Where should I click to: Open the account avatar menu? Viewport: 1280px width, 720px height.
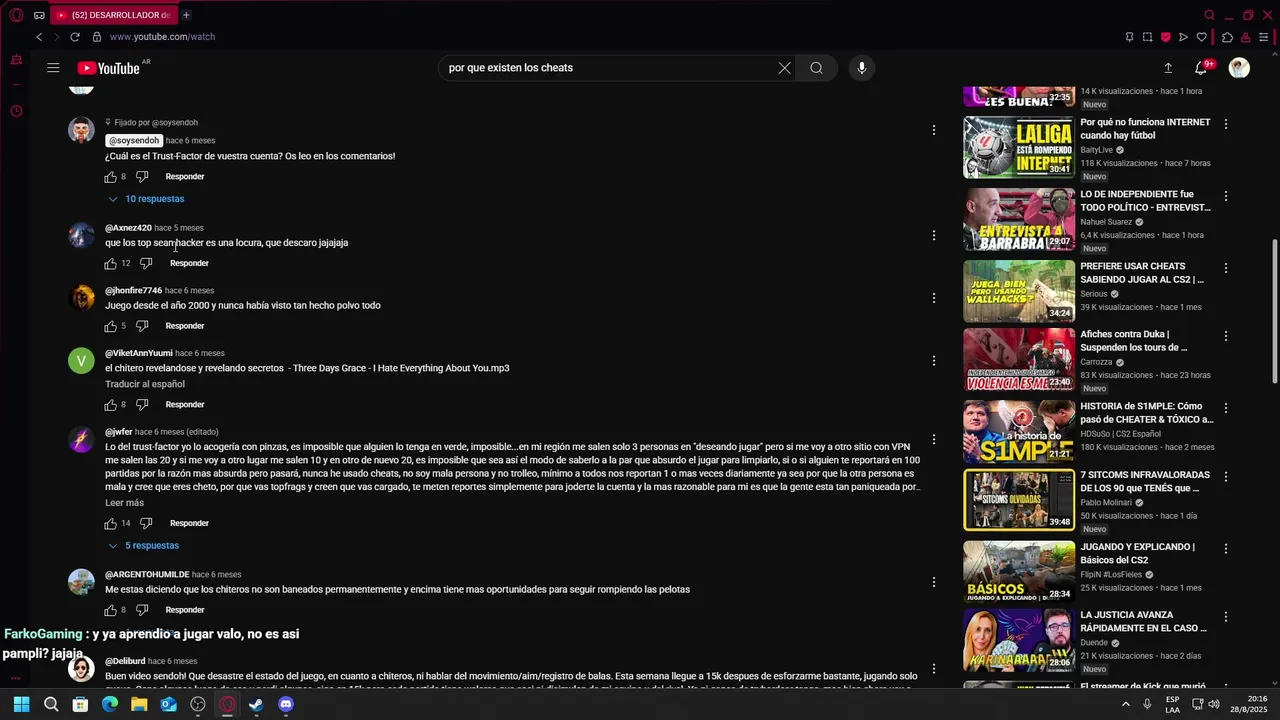(1239, 68)
